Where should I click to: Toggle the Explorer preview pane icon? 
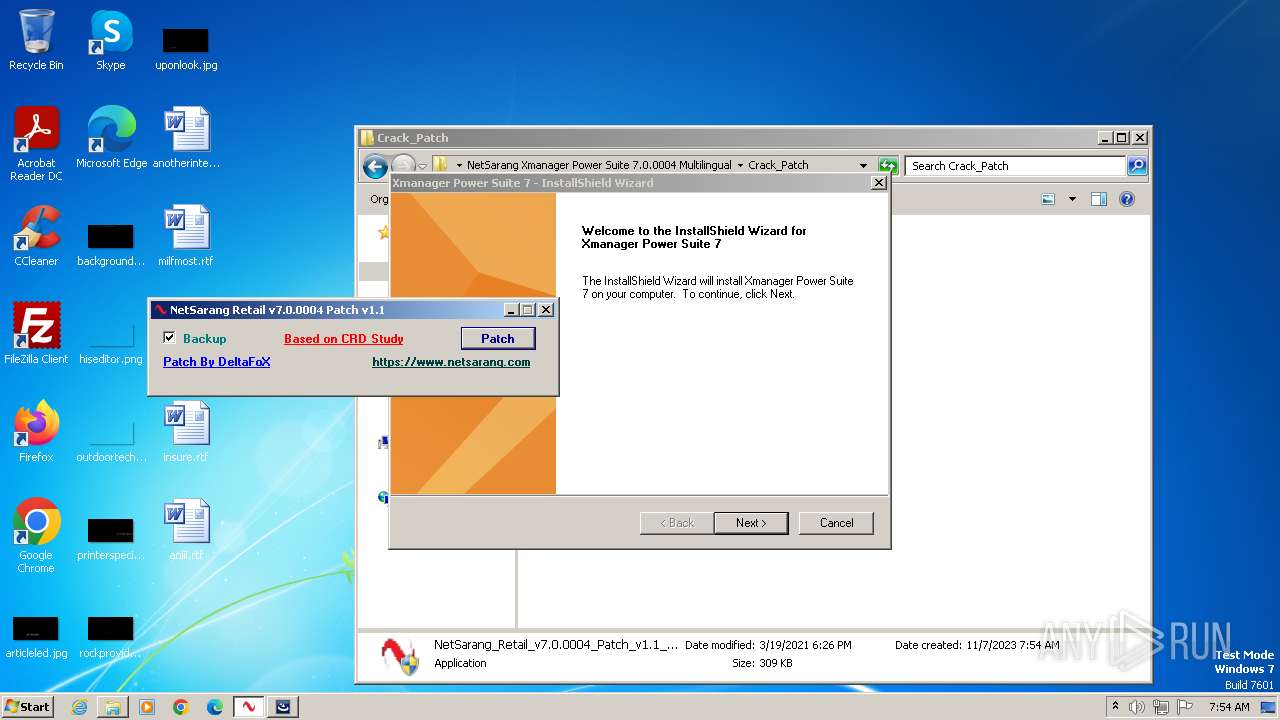click(x=1099, y=199)
